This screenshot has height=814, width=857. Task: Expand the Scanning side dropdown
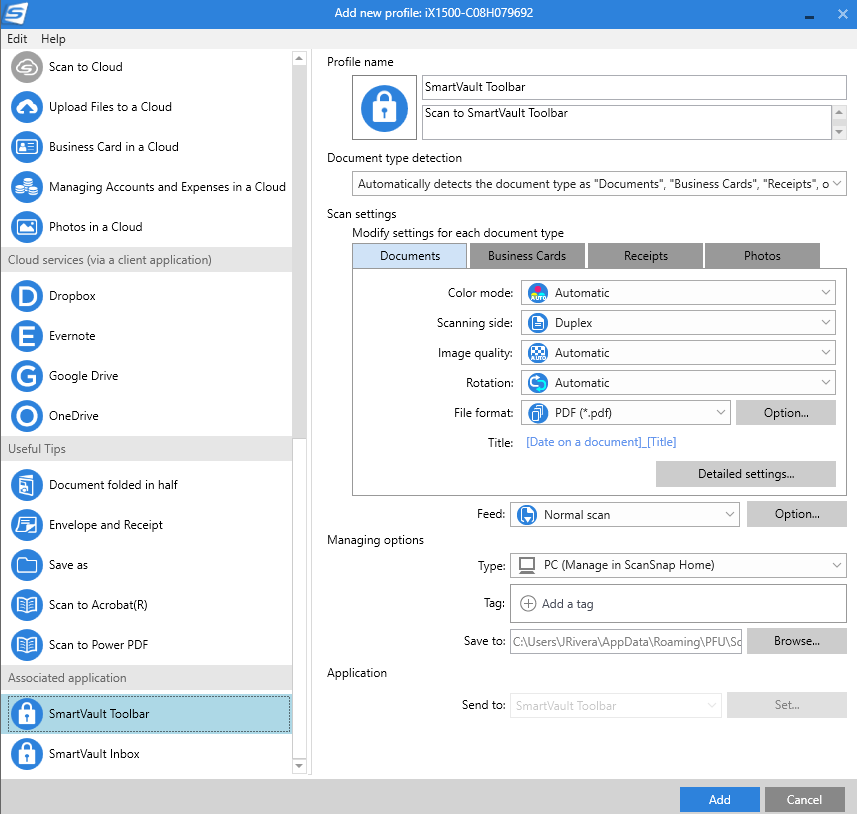pyautogui.click(x=678, y=323)
